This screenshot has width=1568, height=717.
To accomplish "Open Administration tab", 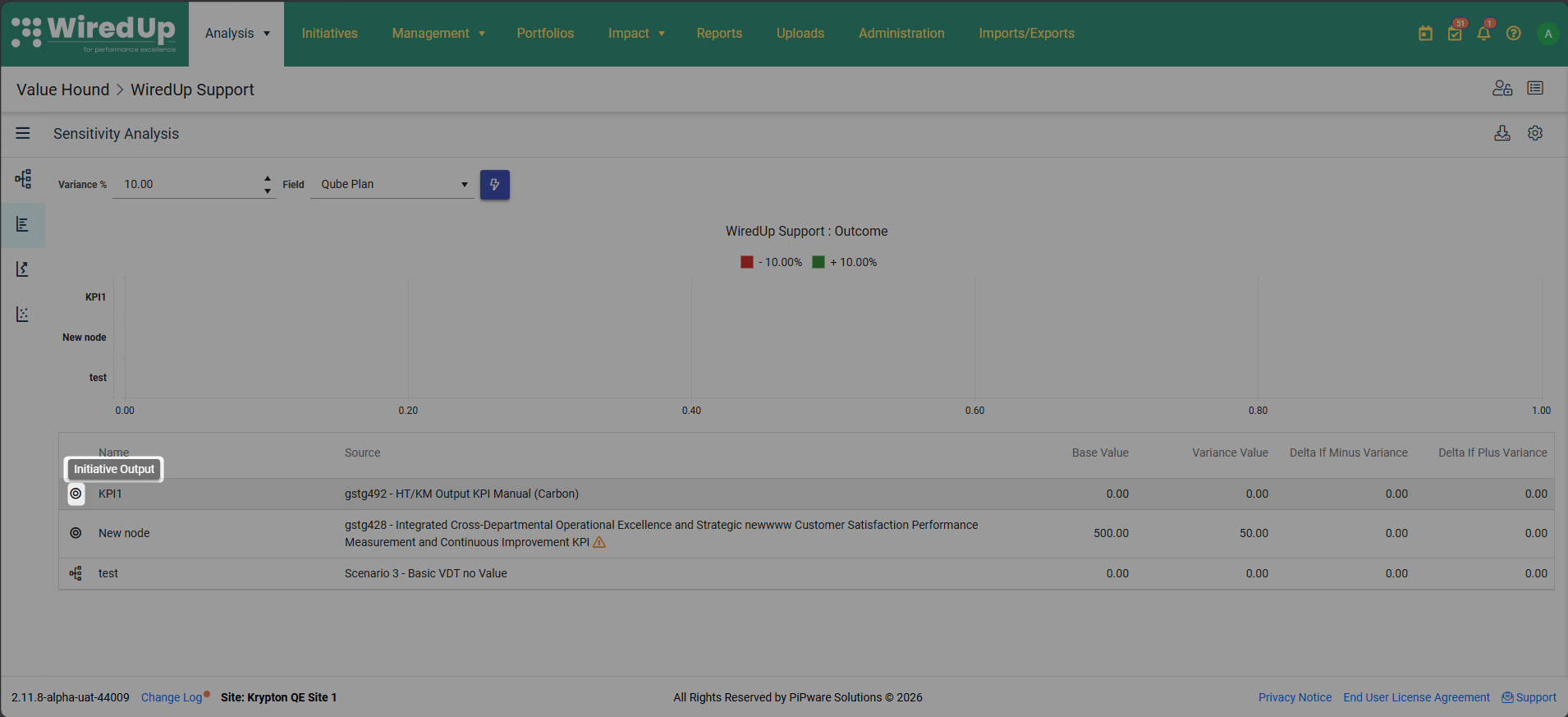I will (x=901, y=34).
